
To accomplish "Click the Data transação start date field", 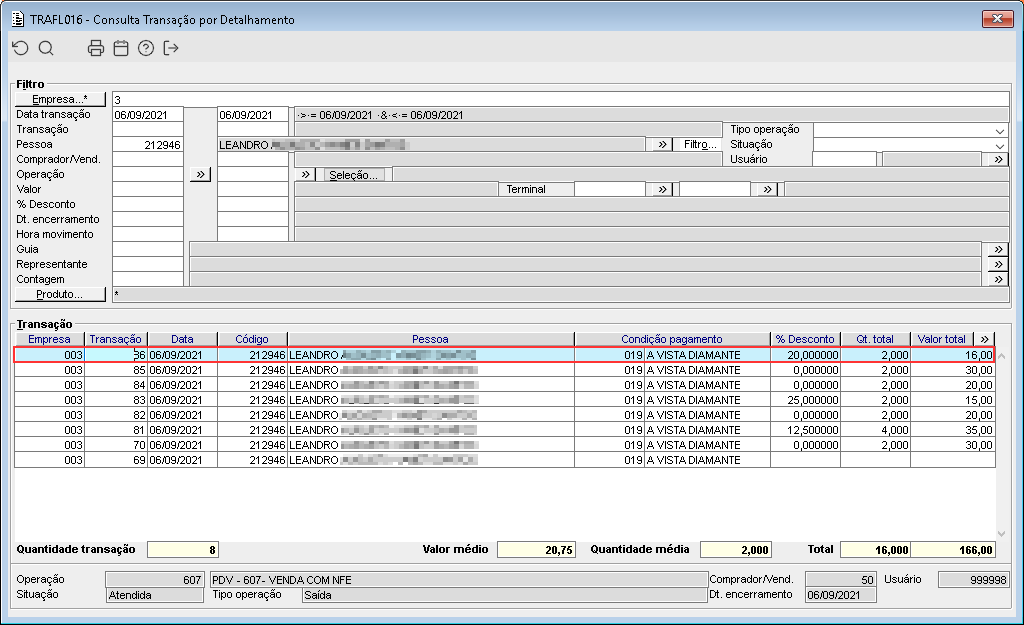I will tap(148, 115).
